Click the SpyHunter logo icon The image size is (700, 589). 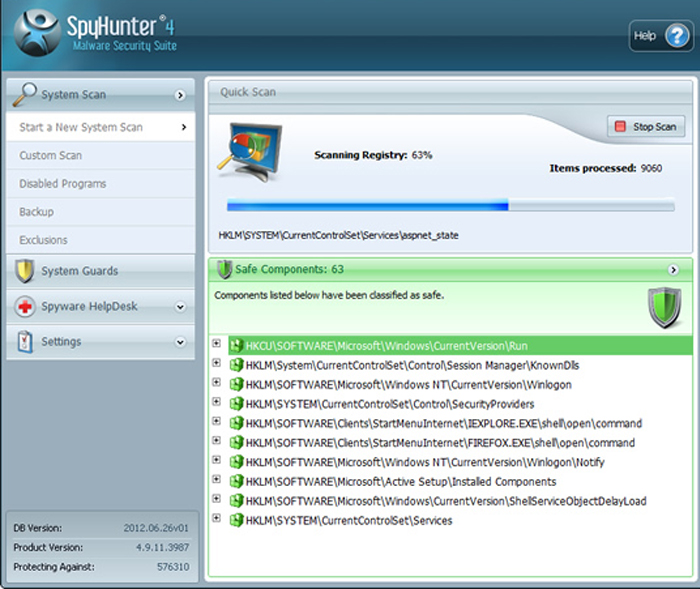tap(37, 33)
